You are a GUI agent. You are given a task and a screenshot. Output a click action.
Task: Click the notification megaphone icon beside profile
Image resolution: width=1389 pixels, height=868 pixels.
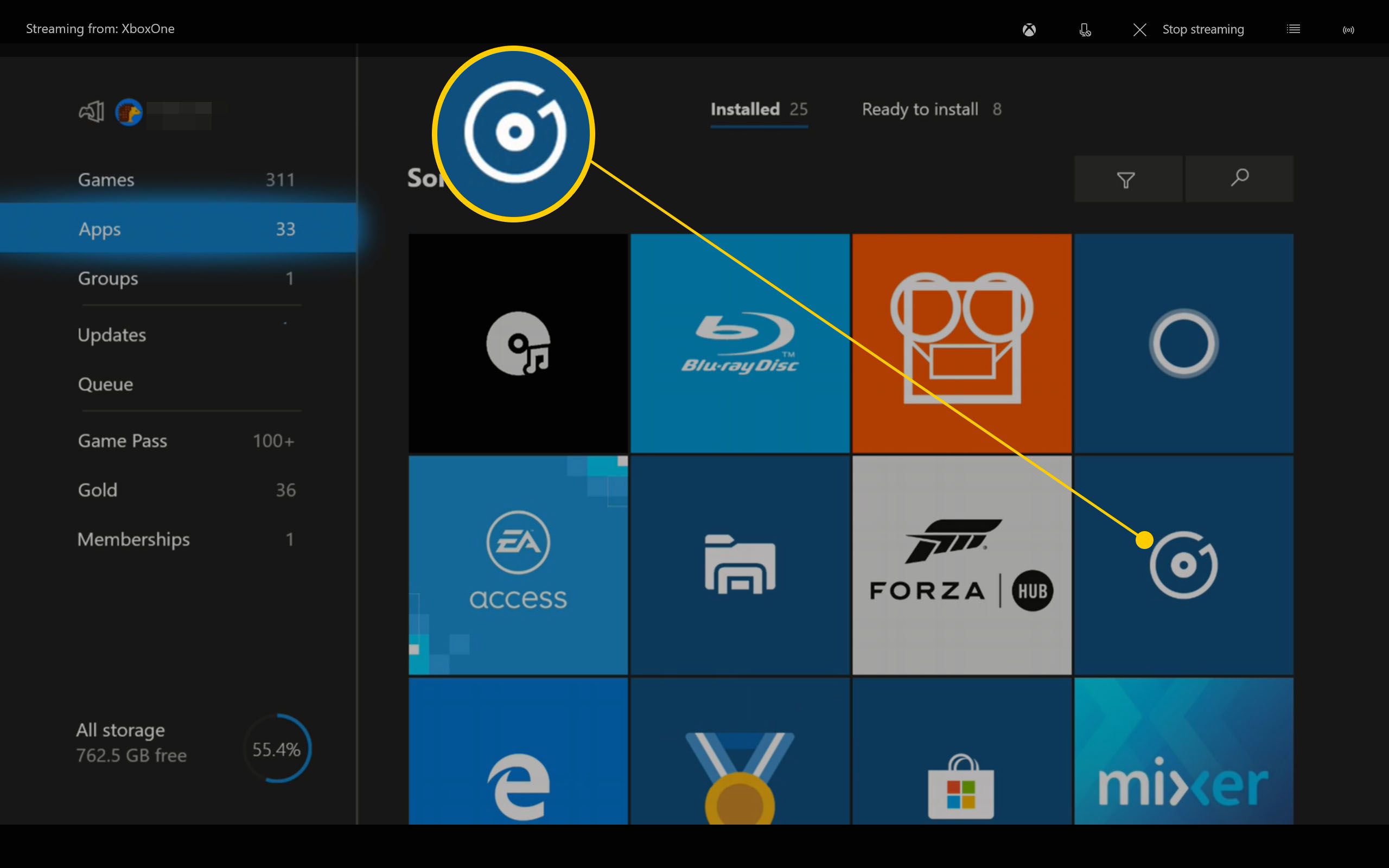click(x=91, y=111)
